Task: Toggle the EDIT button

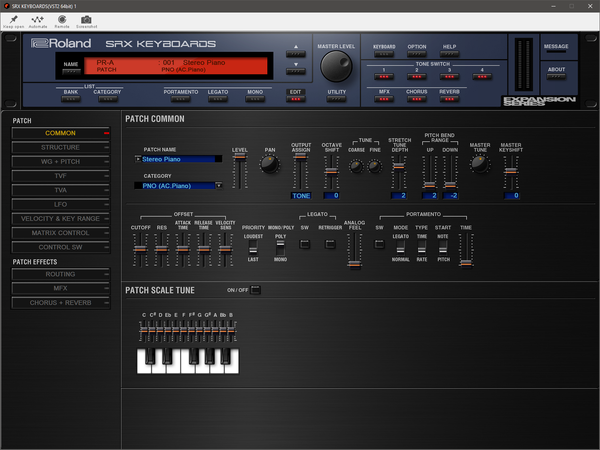Action: pos(296,99)
